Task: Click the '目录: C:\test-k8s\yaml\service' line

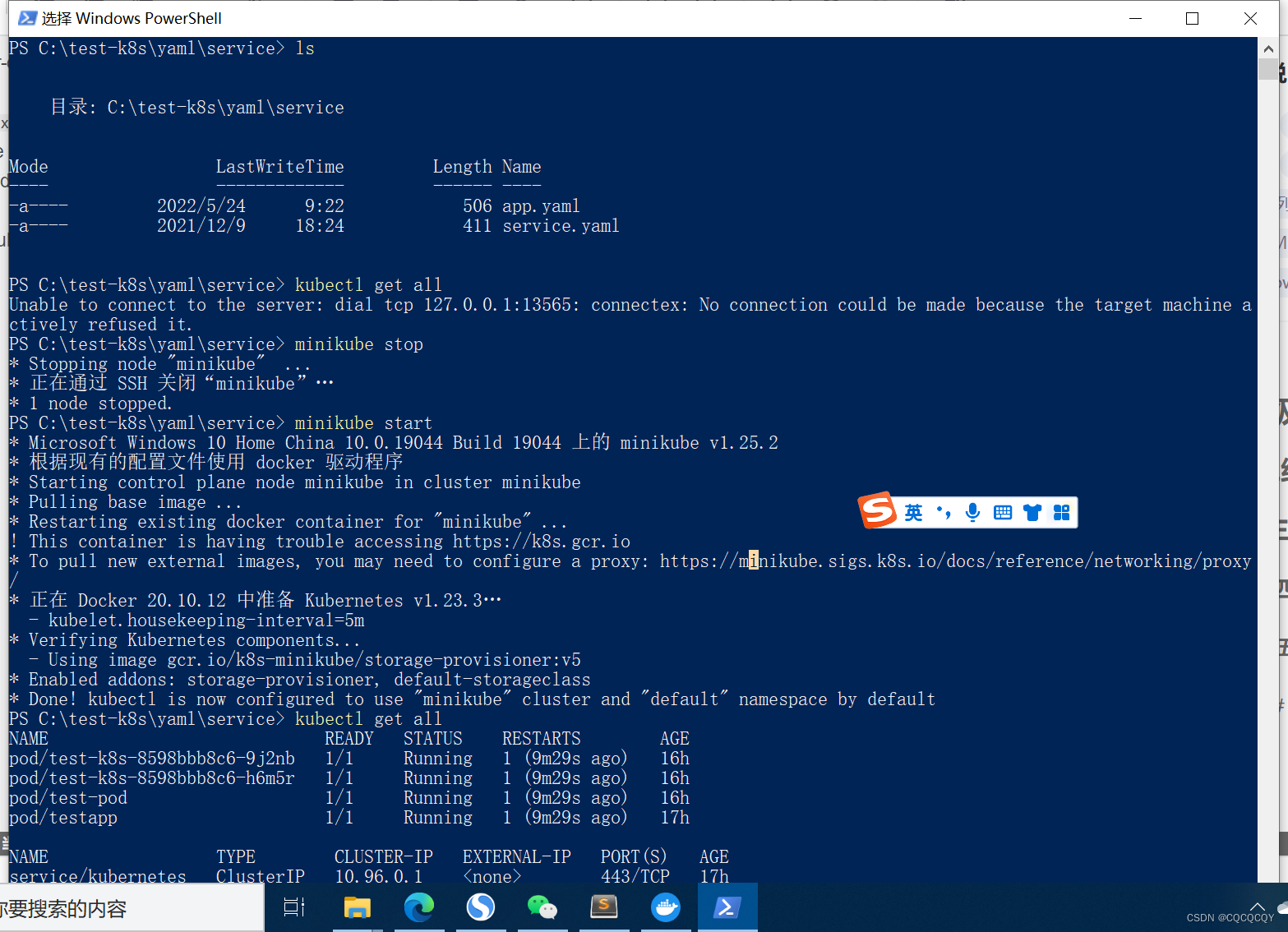Action: click(x=197, y=108)
